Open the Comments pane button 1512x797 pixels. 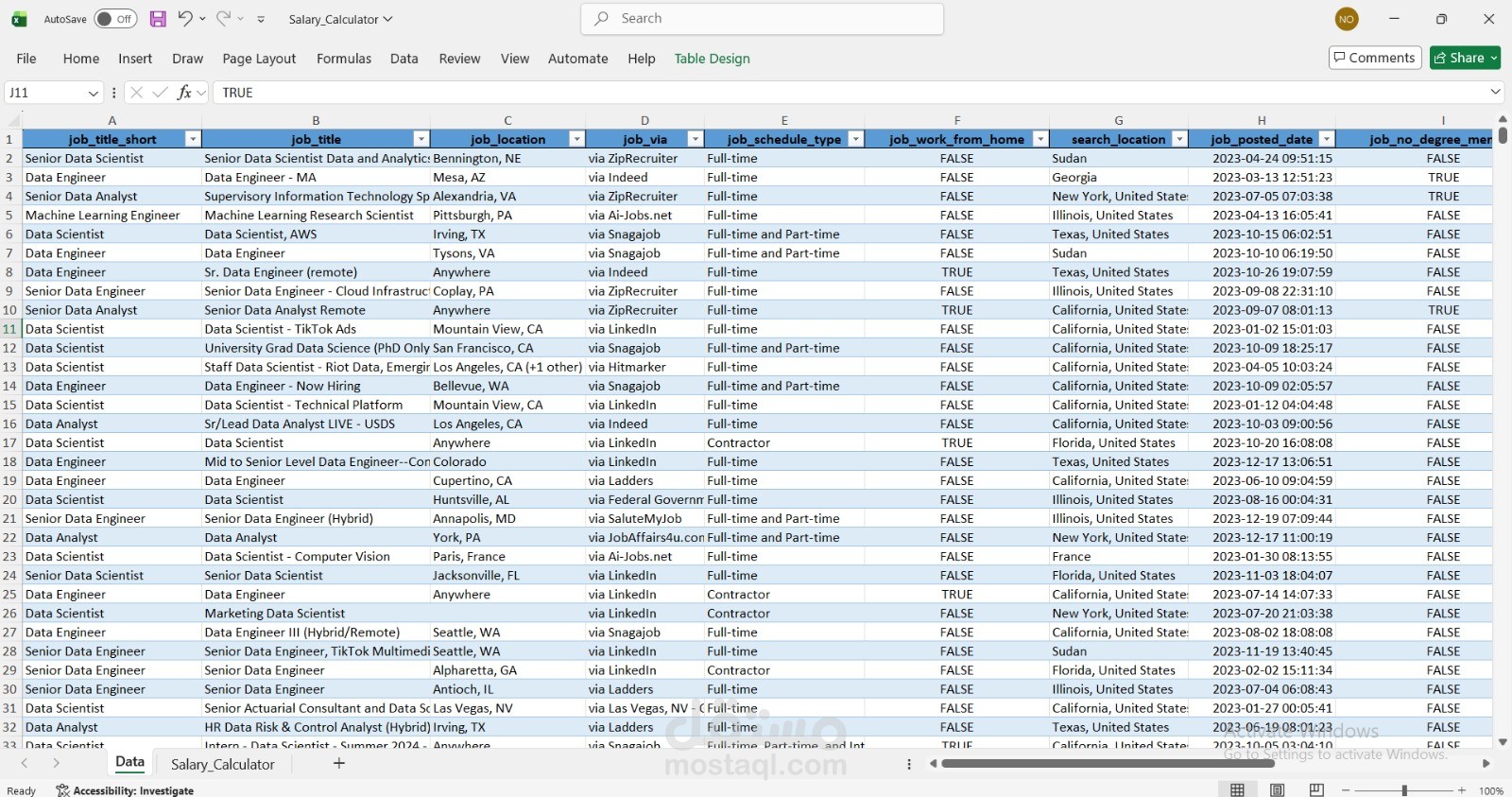pyautogui.click(x=1375, y=58)
